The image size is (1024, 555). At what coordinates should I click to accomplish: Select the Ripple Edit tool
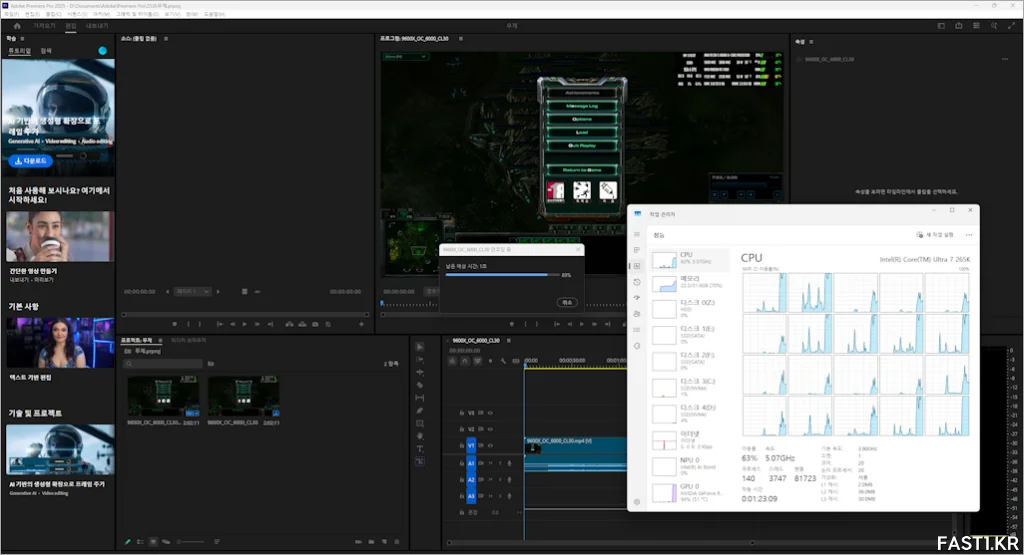point(420,372)
